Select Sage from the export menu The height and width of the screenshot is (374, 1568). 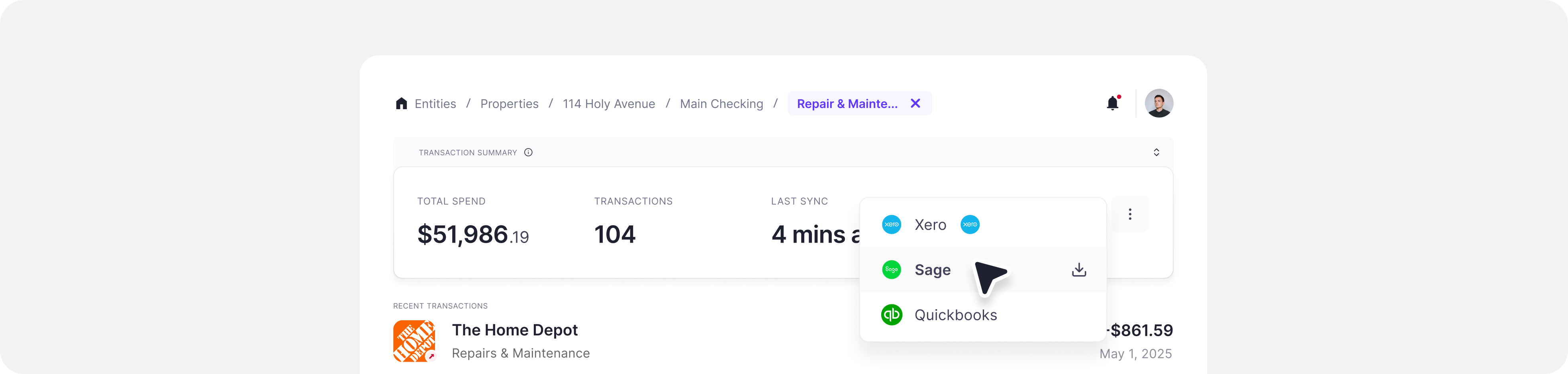coord(983,269)
